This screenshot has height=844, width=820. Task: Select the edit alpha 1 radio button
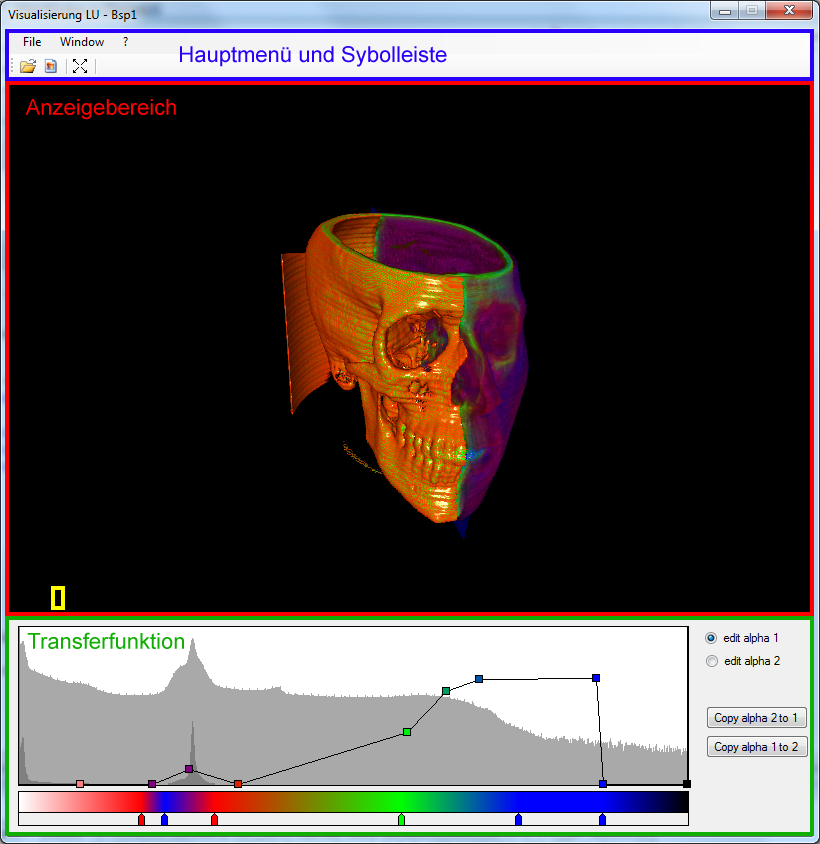(712, 637)
